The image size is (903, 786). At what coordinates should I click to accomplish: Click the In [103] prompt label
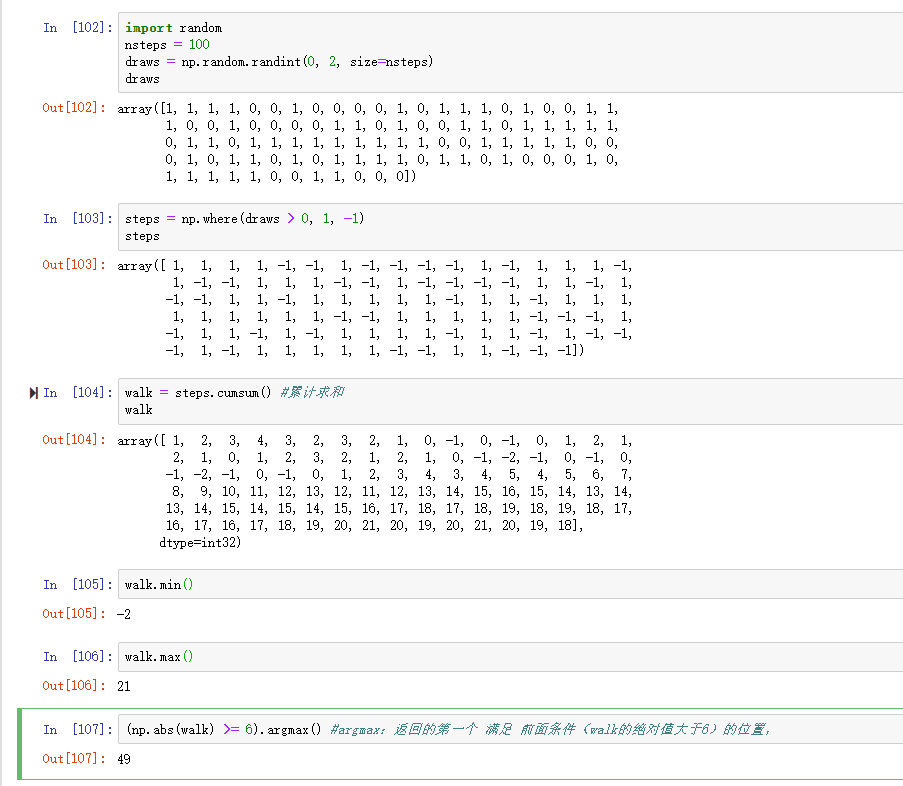point(72,218)
